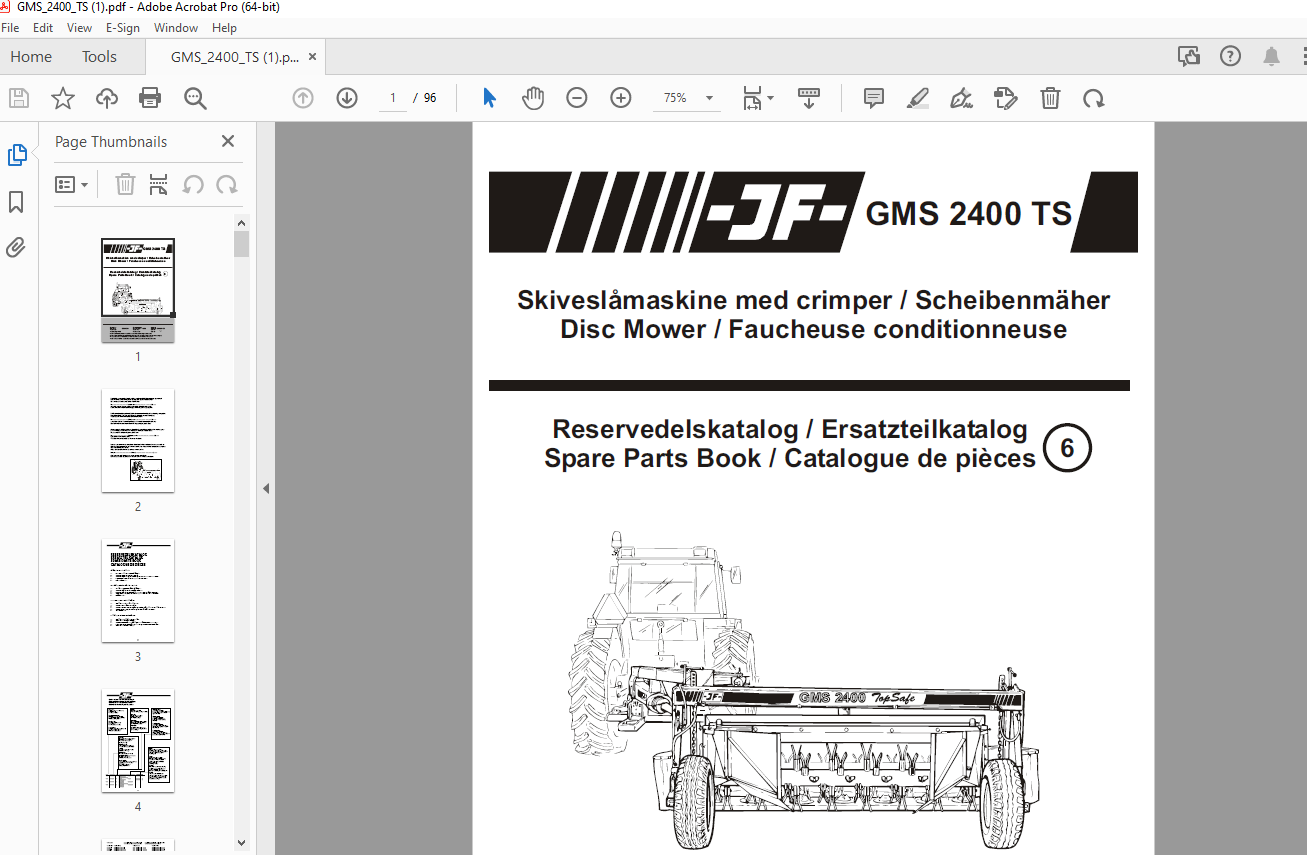Click the insert pages icon in the thumbnails panel
Image resolution: width=1307 pixels, height=855 pixels.
click(x=158, y=184)
